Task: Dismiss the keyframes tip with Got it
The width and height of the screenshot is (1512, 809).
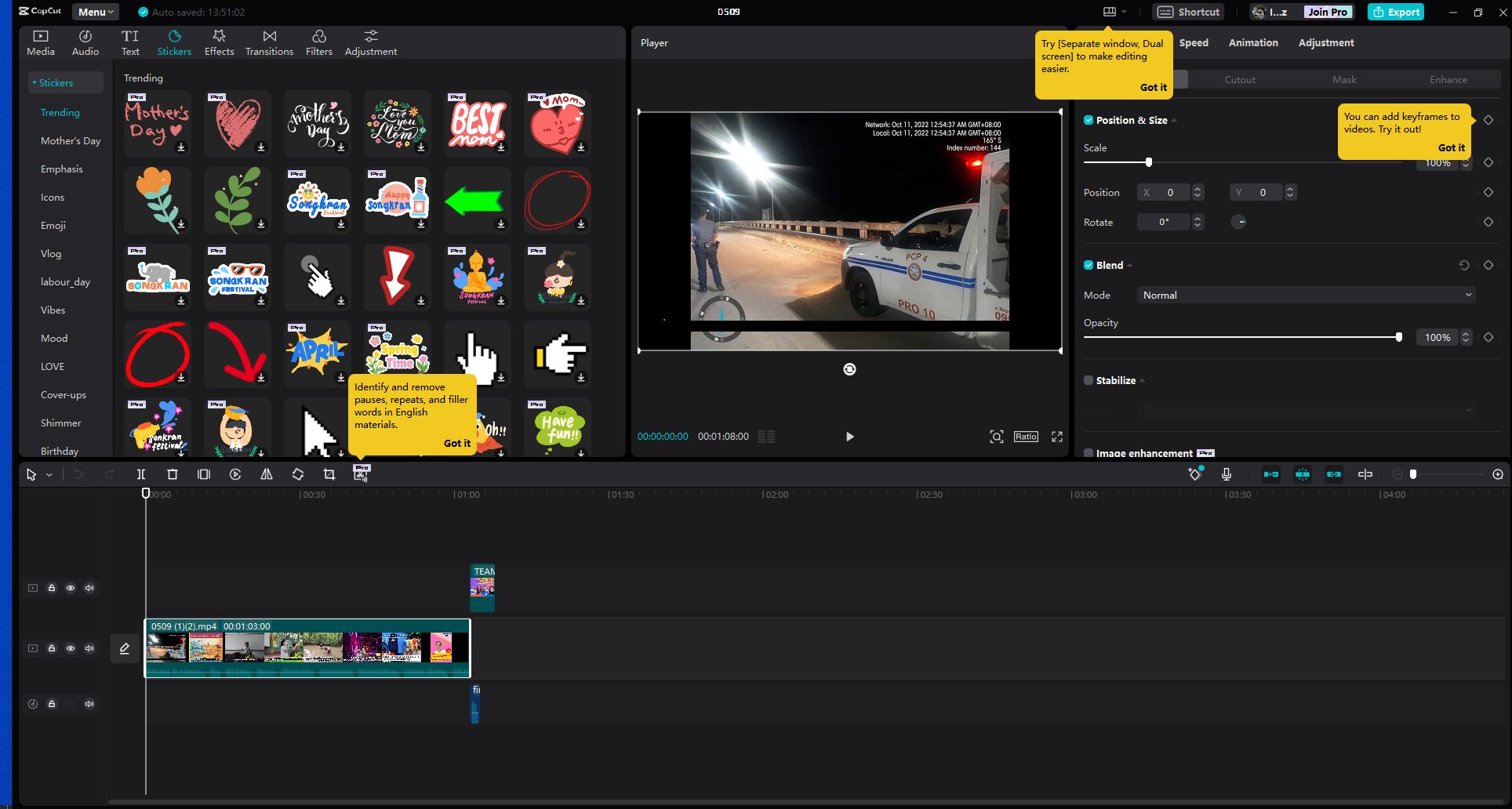Action: (1451, 147)
